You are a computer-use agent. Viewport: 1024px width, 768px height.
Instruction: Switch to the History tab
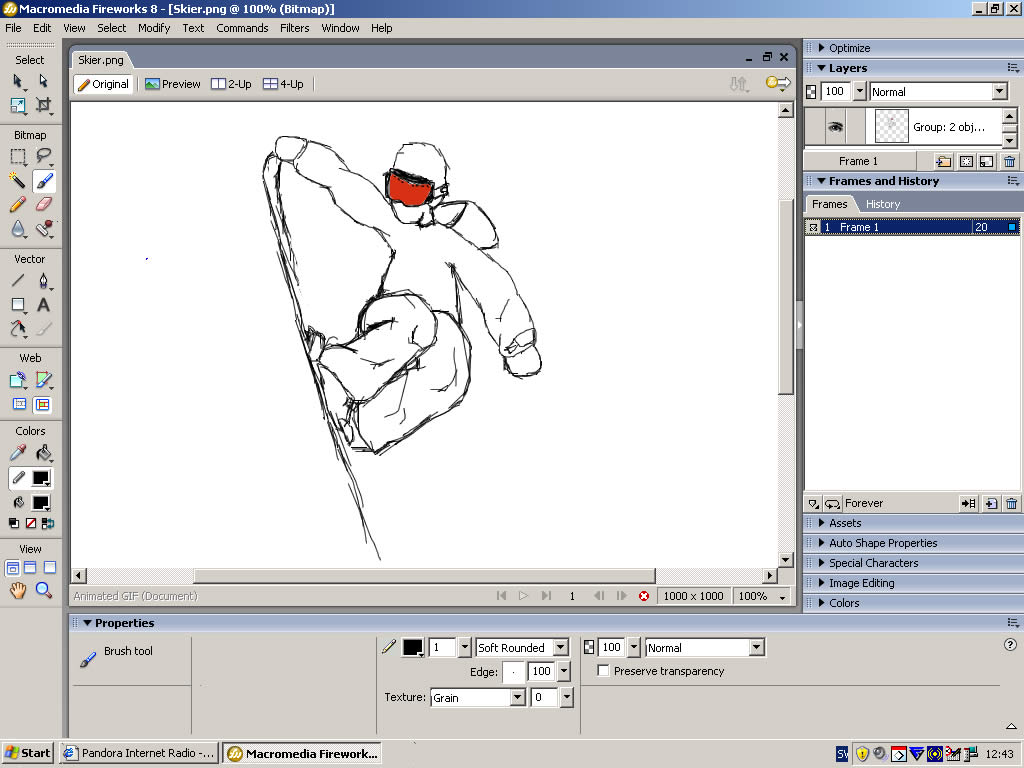coord(882,204)
